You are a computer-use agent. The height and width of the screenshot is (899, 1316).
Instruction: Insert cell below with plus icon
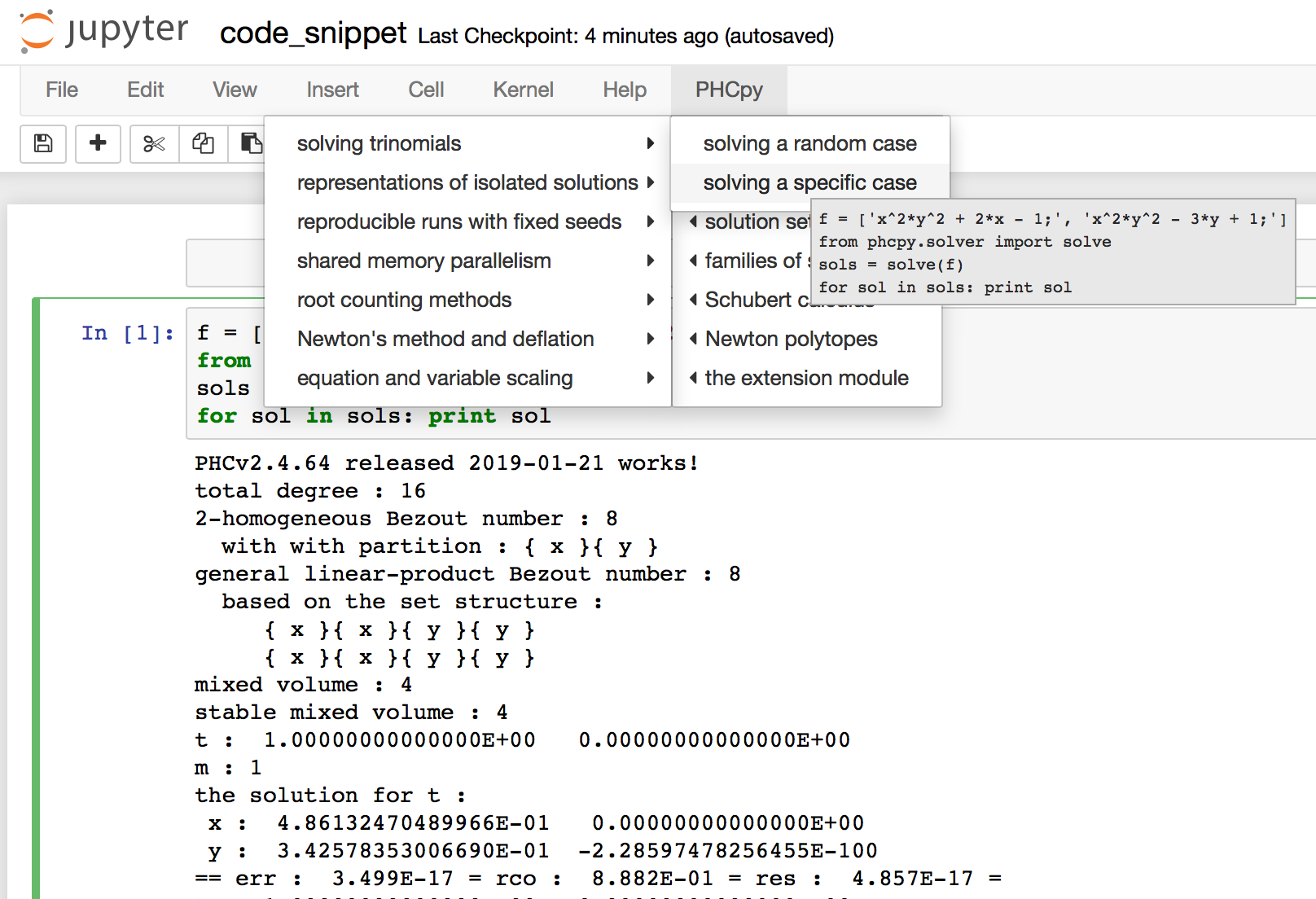[98, 144]
